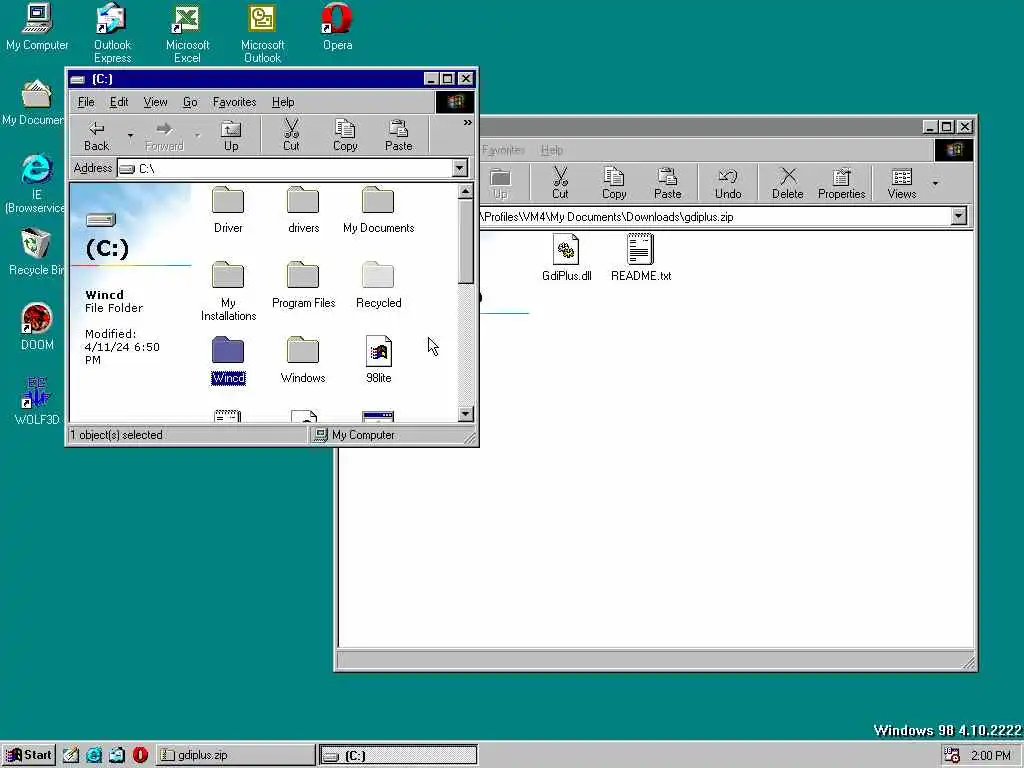Open Help menu in gdiplus.zip window

click(x=551, y=150)
